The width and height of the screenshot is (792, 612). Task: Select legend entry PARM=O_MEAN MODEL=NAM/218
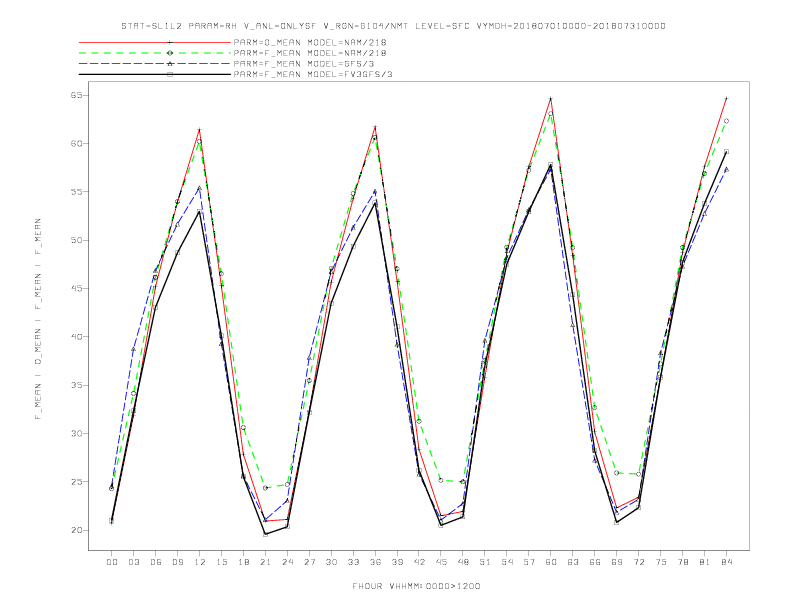click(310, 42)
